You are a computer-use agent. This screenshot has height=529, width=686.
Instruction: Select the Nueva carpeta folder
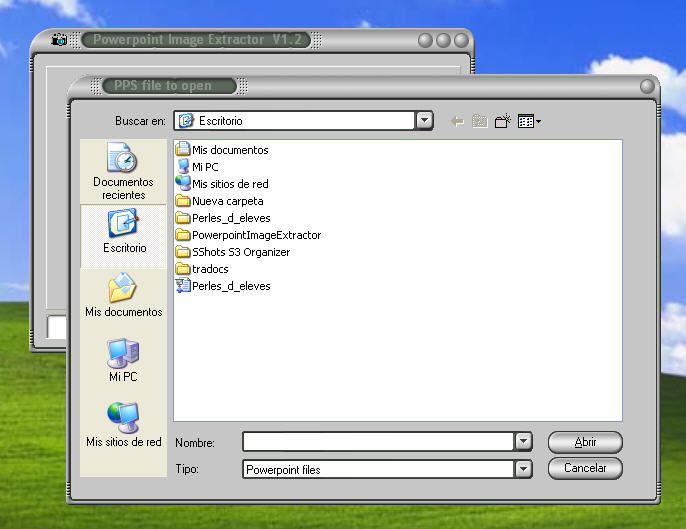coord(227,201)
